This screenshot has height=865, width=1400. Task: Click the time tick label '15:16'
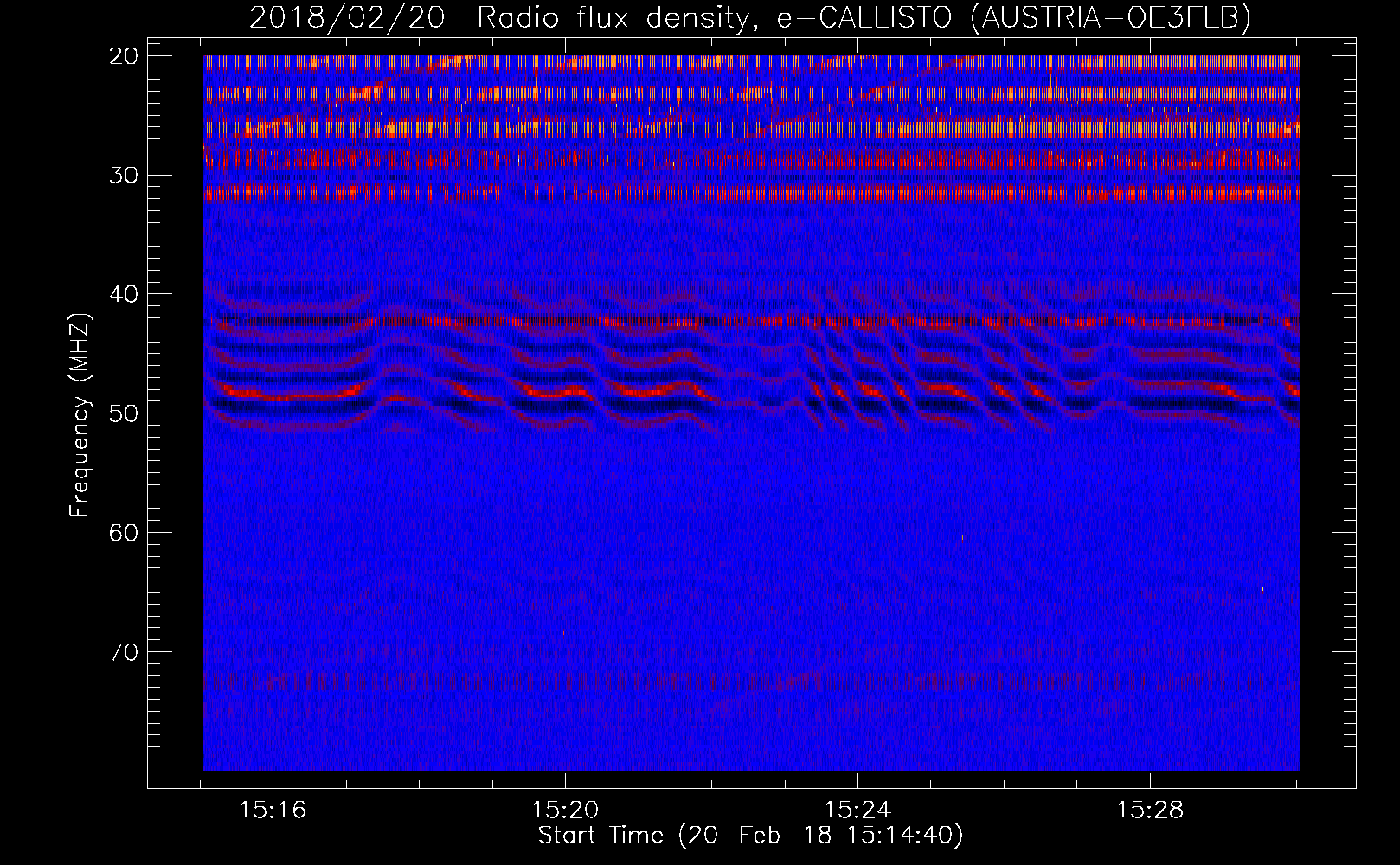(273, 811)
